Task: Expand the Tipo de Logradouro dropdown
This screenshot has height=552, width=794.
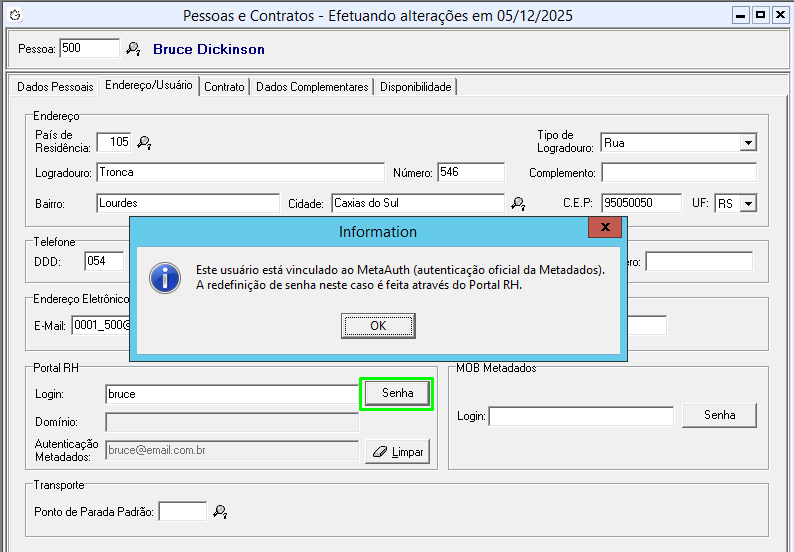Action: click(748, 143)
